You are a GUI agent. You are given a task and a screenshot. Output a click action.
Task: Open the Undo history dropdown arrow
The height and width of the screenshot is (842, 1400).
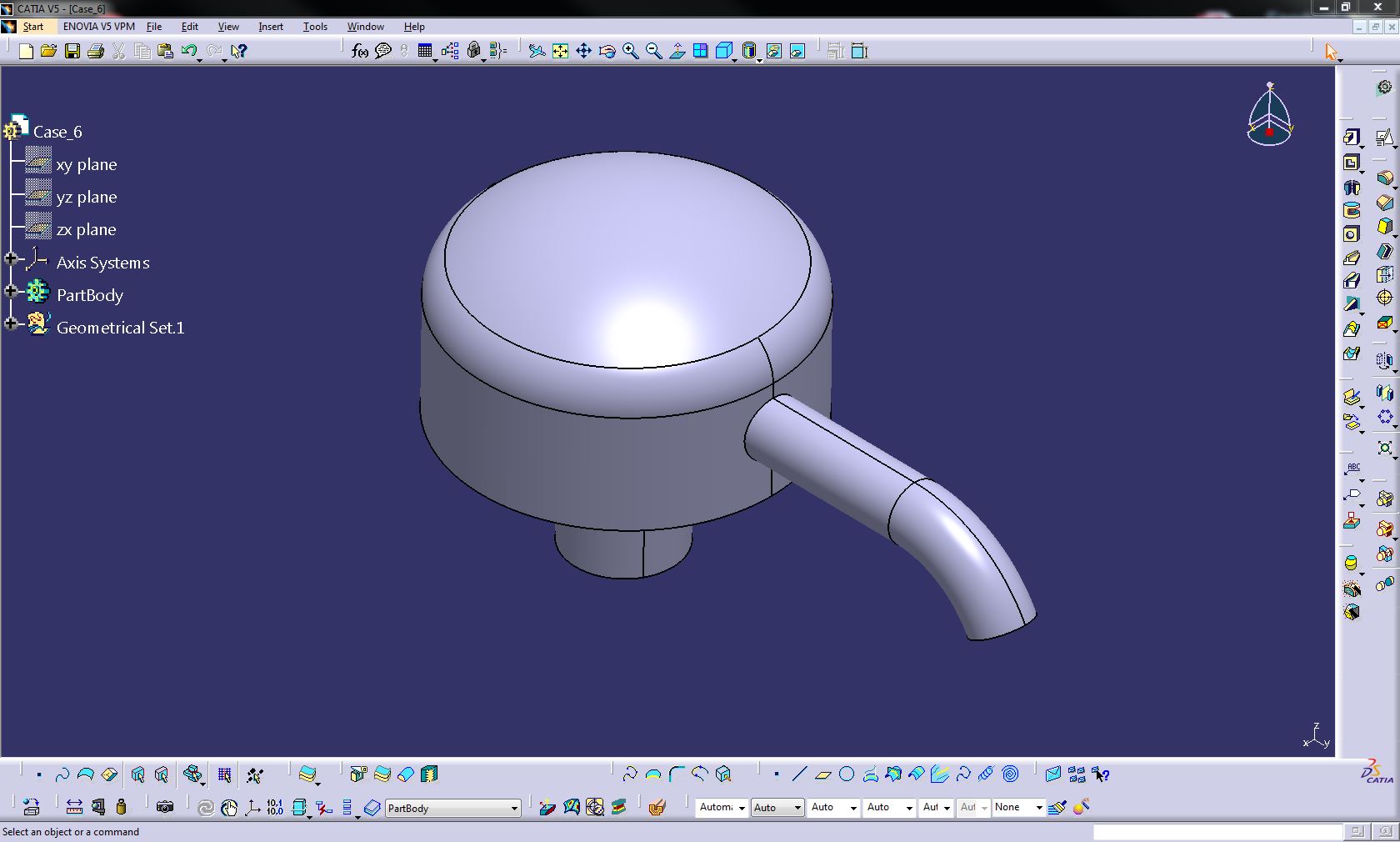(x=200, y=61)
